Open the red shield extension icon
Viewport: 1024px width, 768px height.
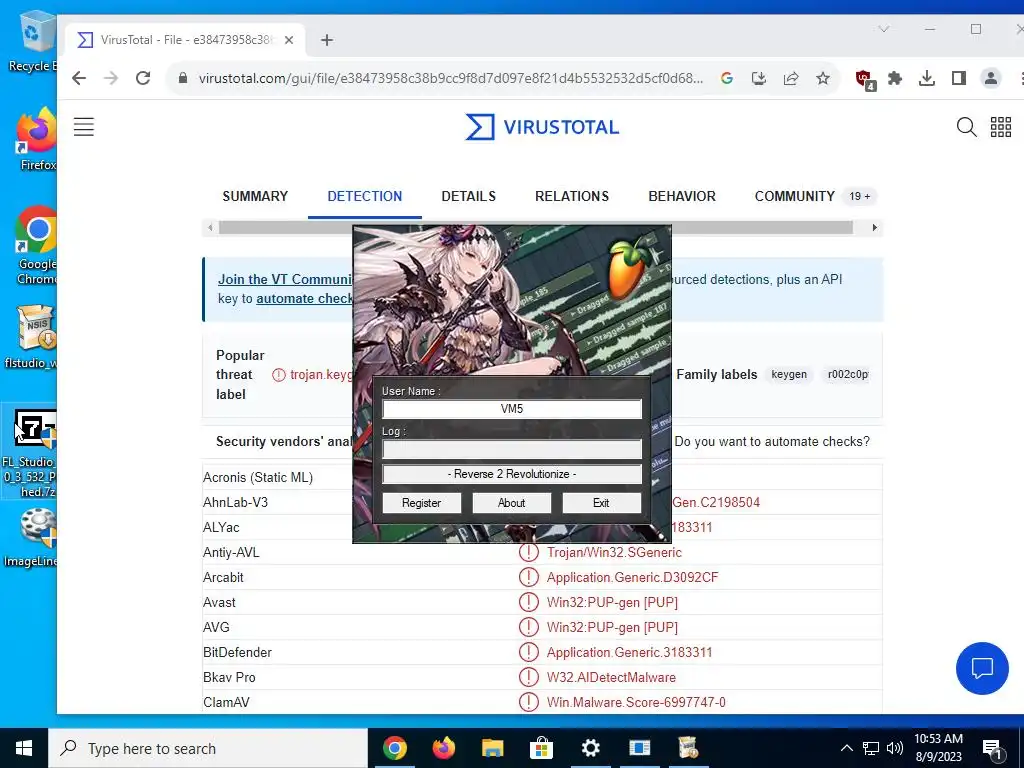pyautogui.click(x=865, y=80)
